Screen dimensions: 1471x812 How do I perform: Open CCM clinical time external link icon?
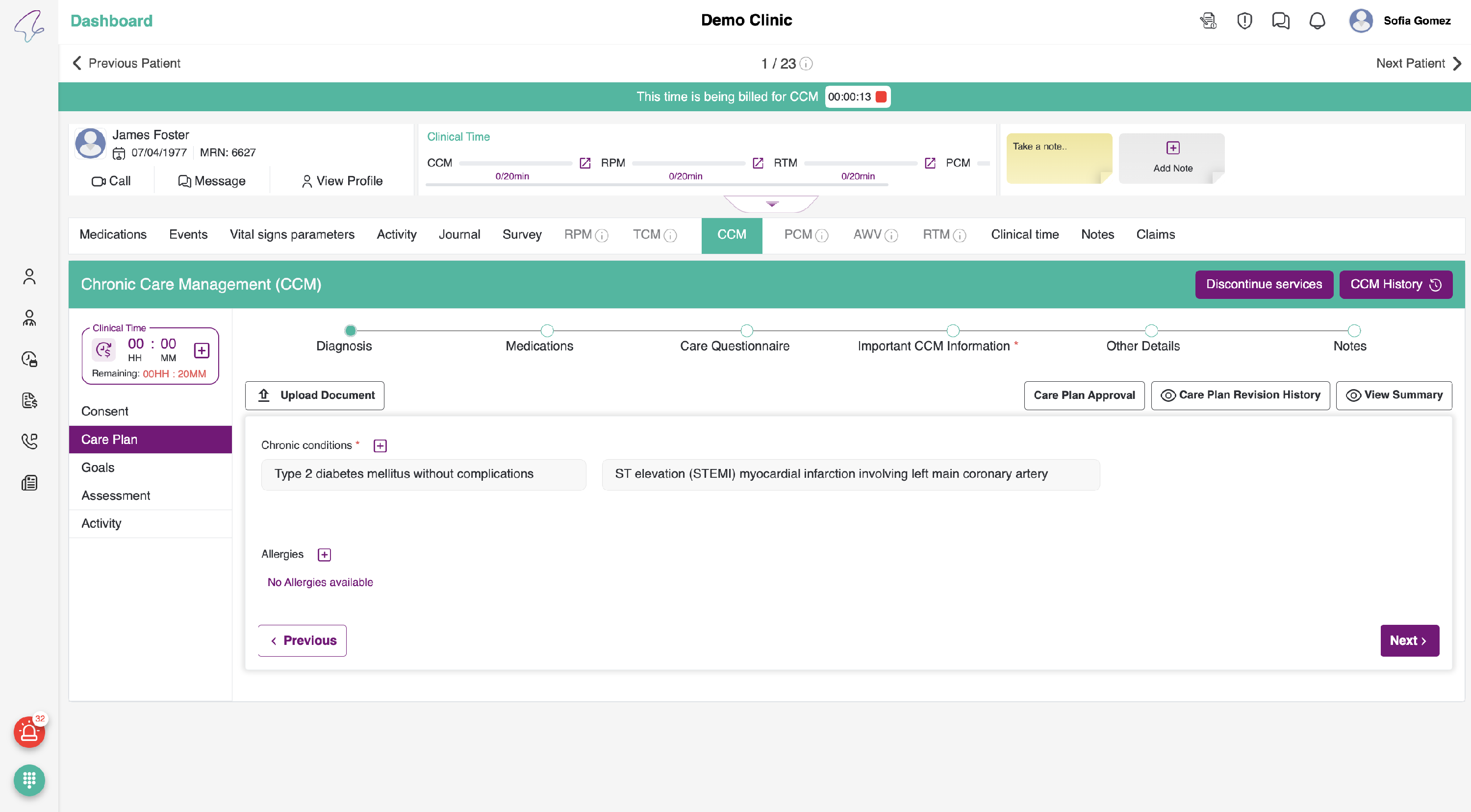585,163
